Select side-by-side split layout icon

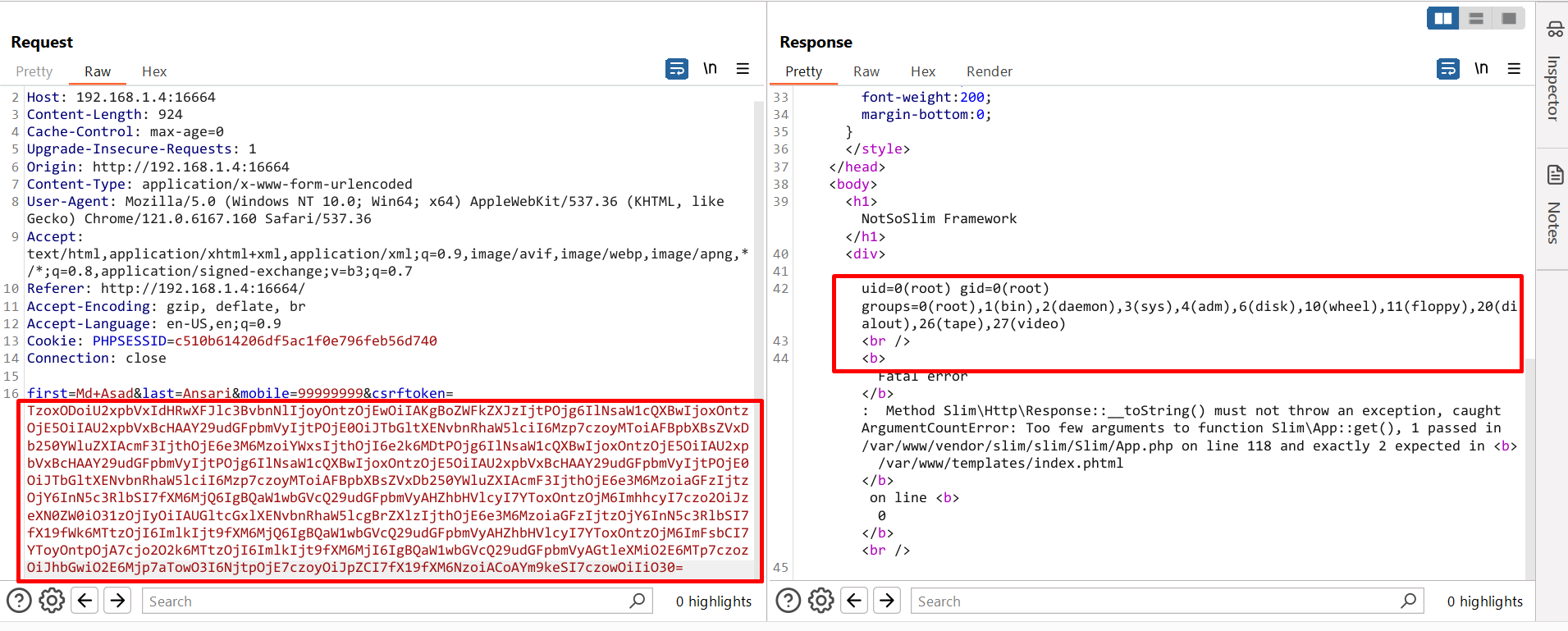click(x=1442, y=18)
